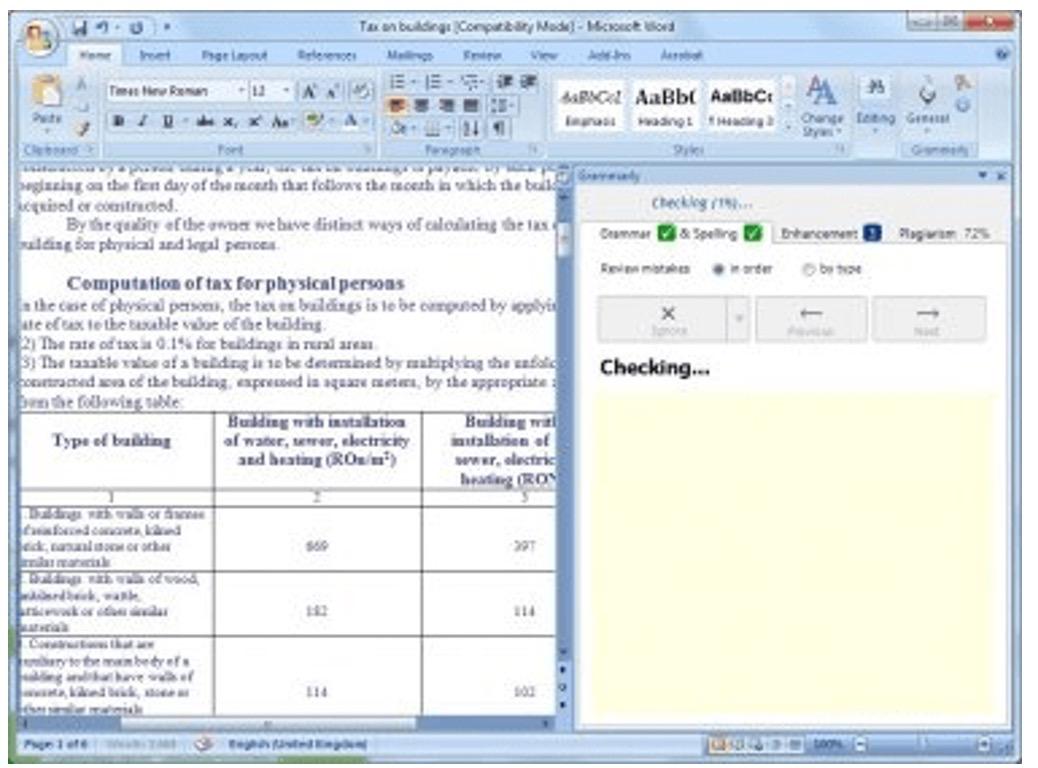The height and width of the screenshot is (768, 1038).
Task: Adjust the zoom slider in status bar
Action: [923, 745]
